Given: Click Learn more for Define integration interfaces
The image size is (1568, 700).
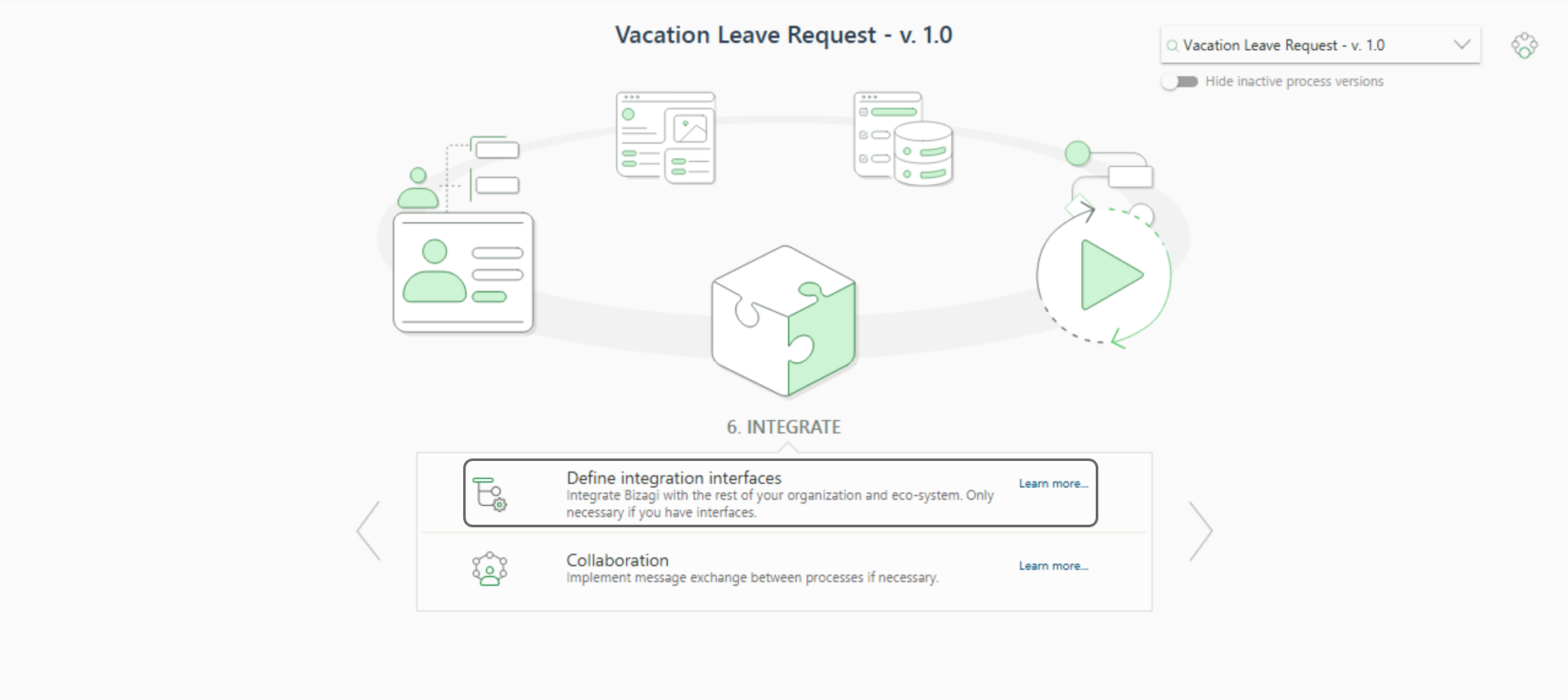Looking at the screenshot, I should point(1053,484).
